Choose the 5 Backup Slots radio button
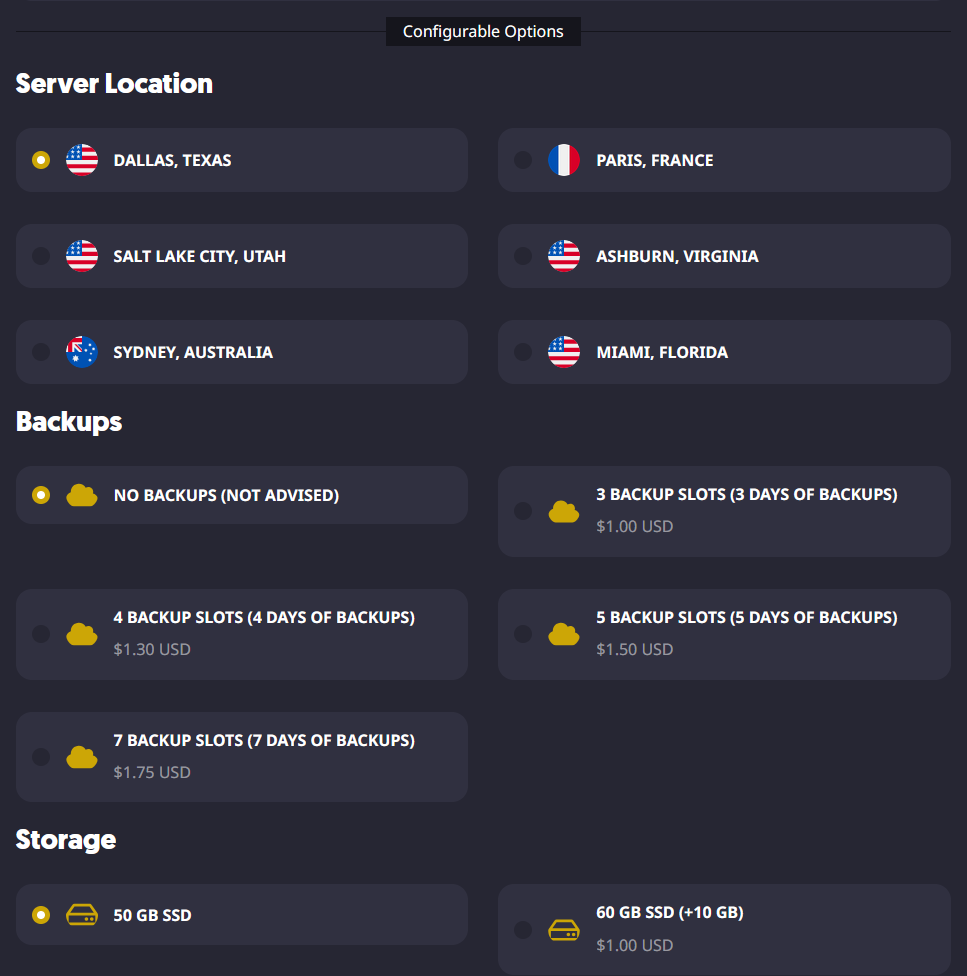The height and width of the screenshot is (976, 967). 523,634
